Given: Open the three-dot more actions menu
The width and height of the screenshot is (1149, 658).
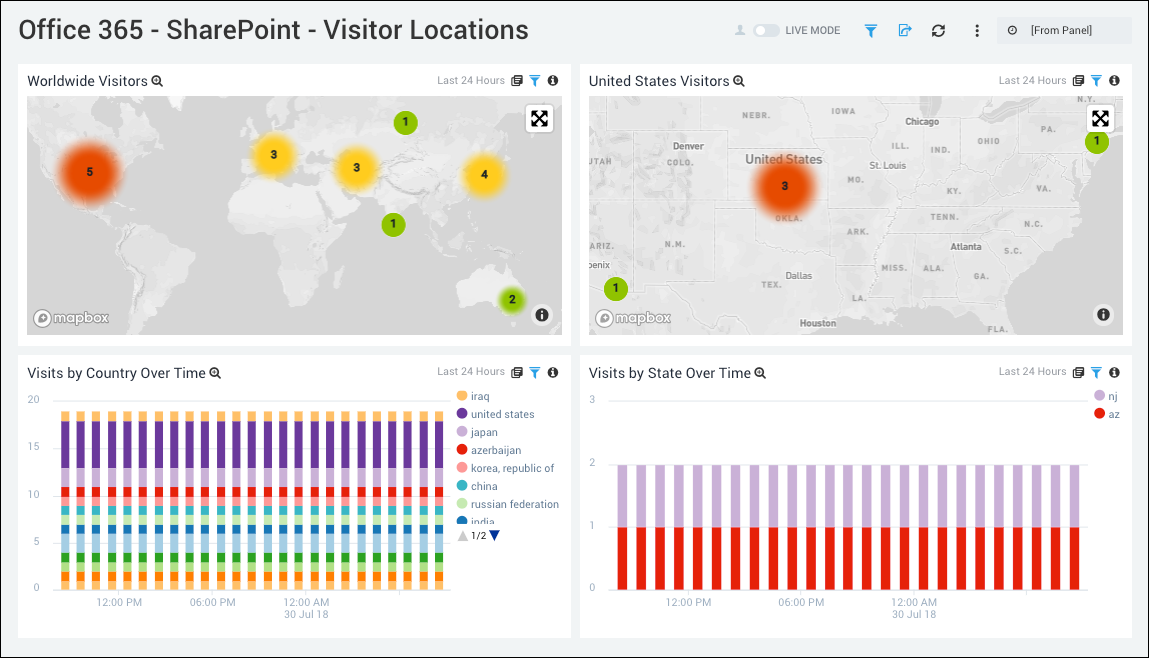Looking at the screenshot, I should (977, 30).
